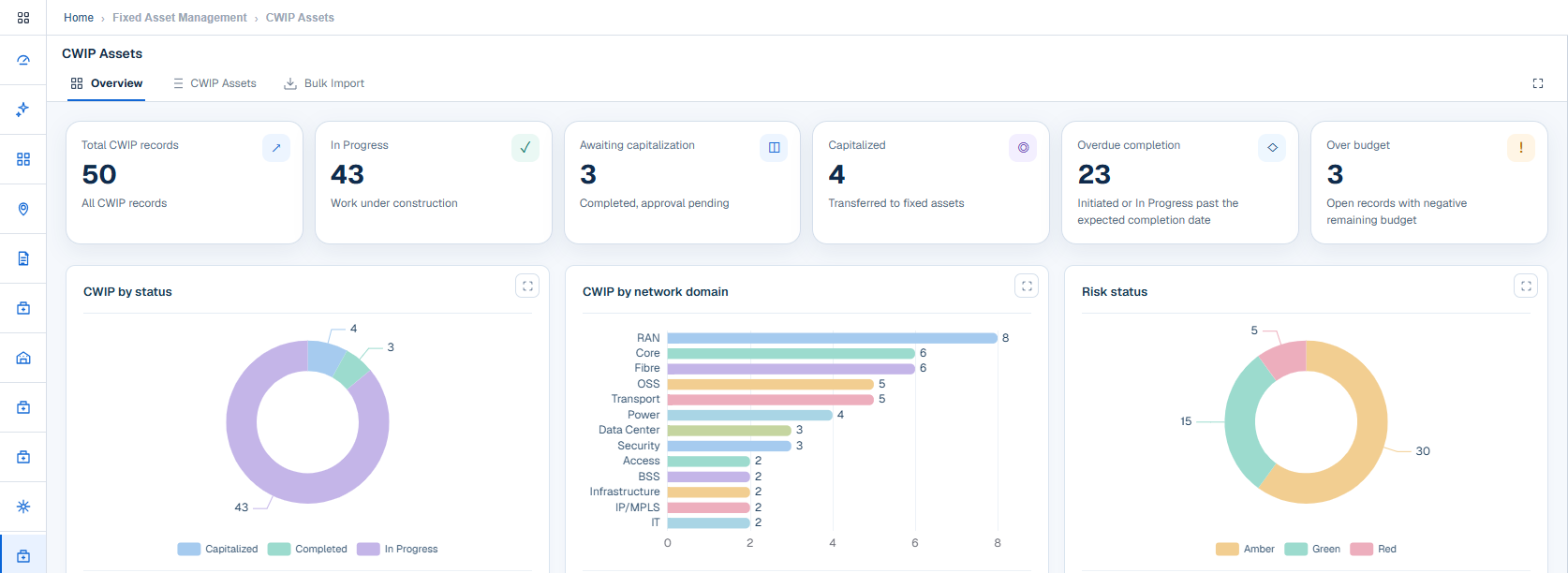This screenshot has height=573, width=1568.
Task: Click the Security bar in network domain chart
Action: point(729,446)
